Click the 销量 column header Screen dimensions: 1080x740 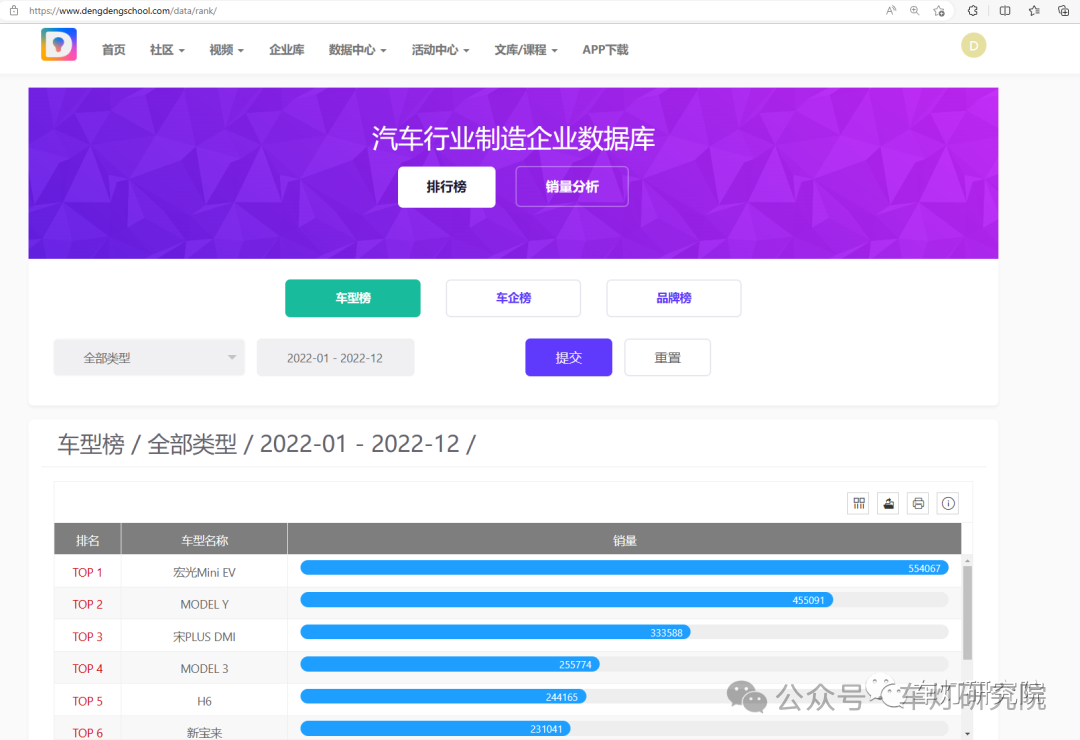(x=625, y=540)
